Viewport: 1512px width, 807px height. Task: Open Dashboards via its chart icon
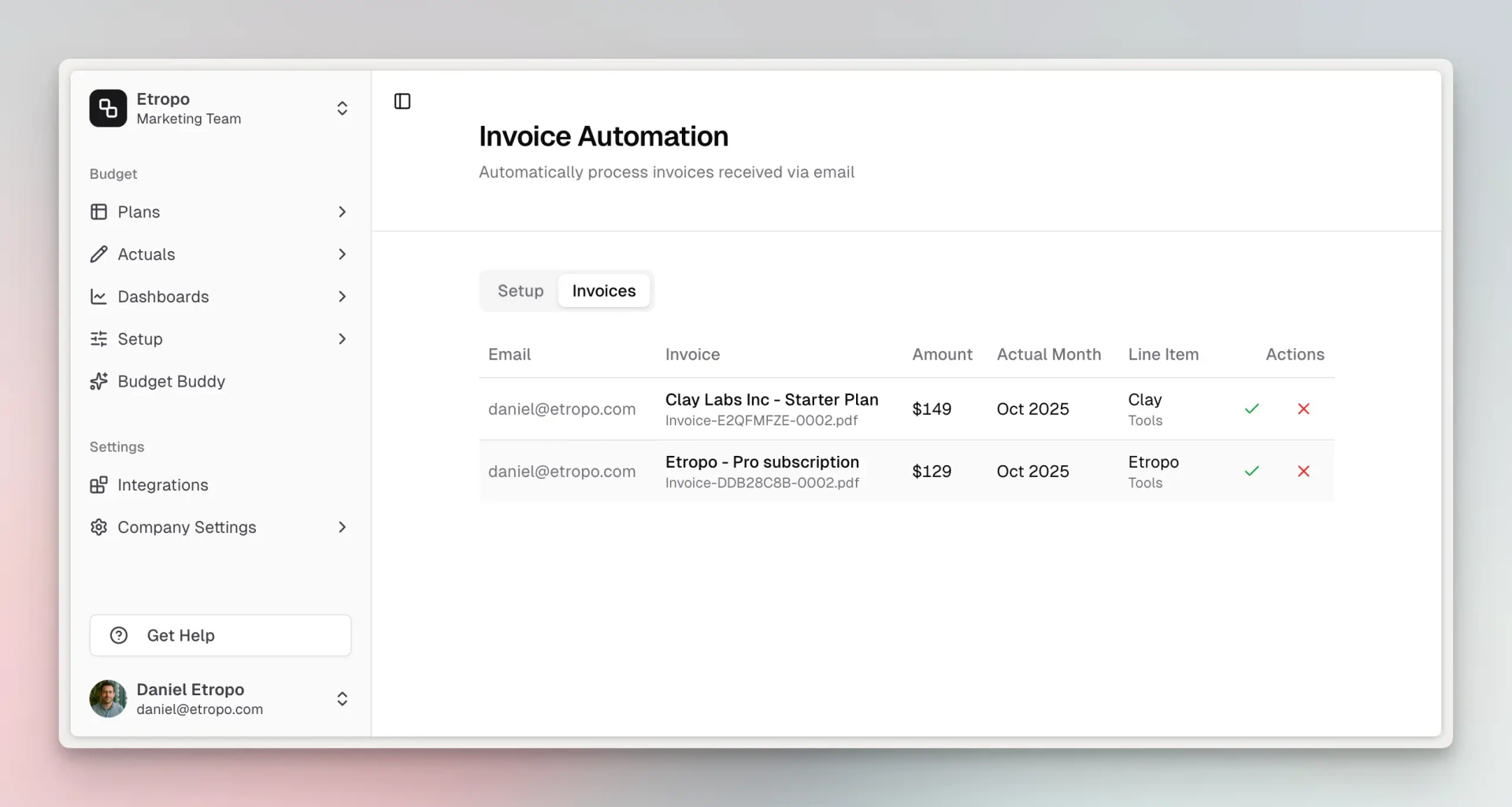coord(98,297)
